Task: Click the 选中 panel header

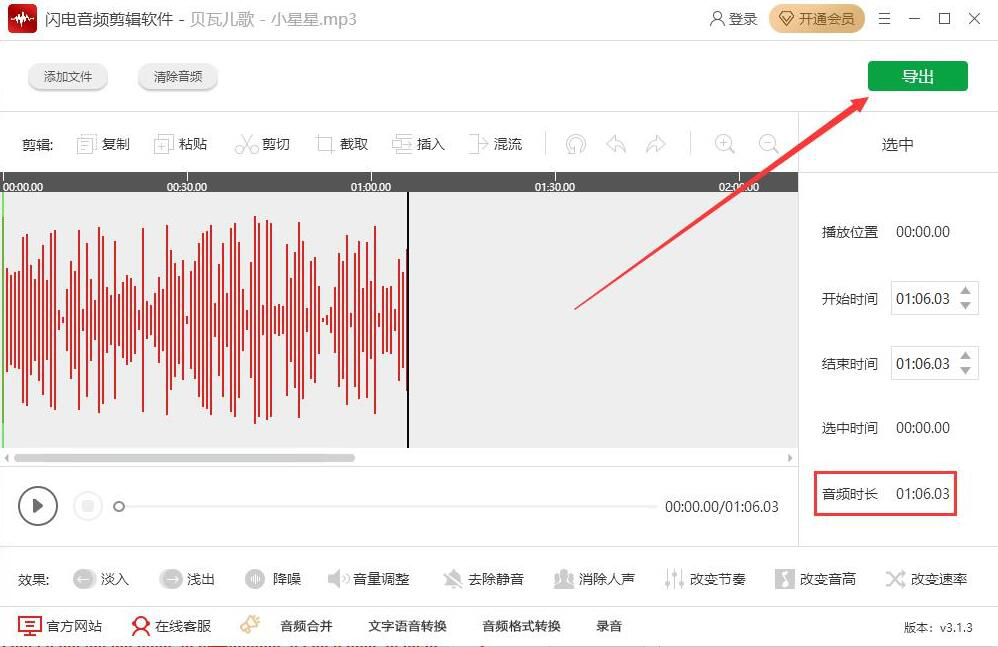Action: pyautogui.click(x=897, y=144)
